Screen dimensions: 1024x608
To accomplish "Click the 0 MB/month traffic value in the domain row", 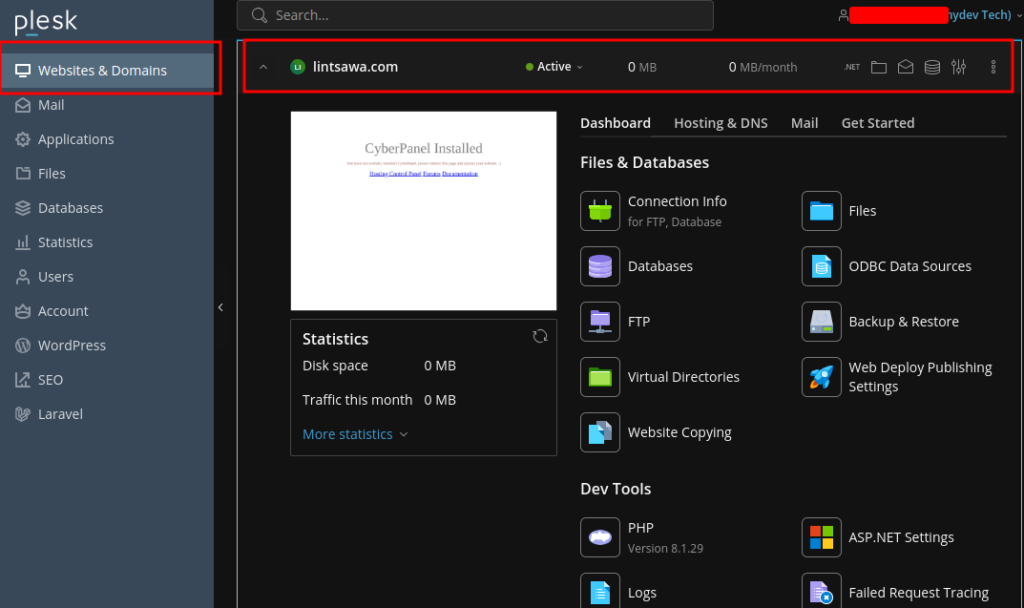I will point(763,67).
